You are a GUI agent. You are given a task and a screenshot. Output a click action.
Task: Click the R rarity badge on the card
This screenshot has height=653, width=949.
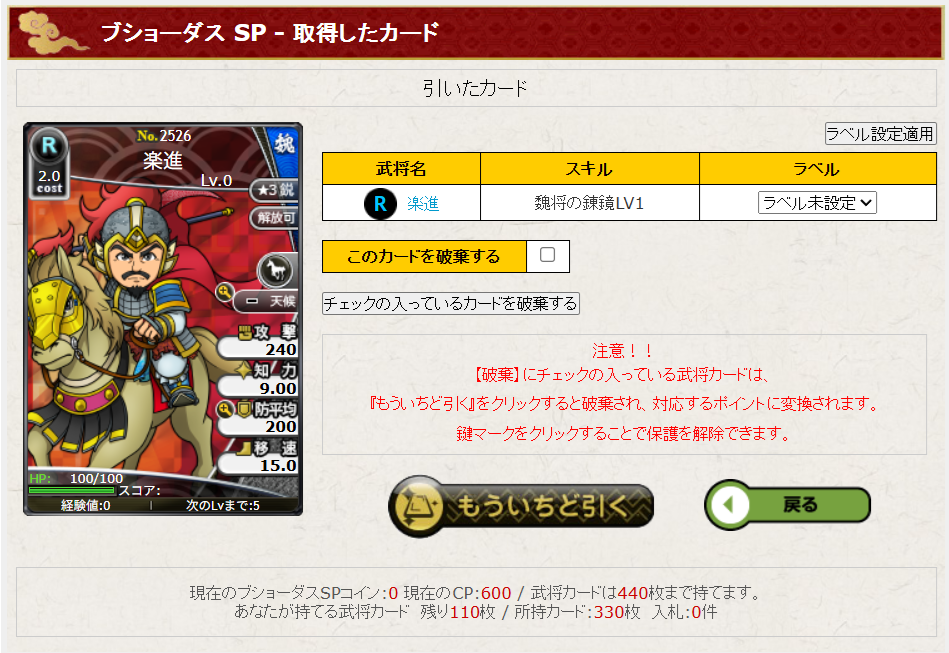tap(48, 146)
